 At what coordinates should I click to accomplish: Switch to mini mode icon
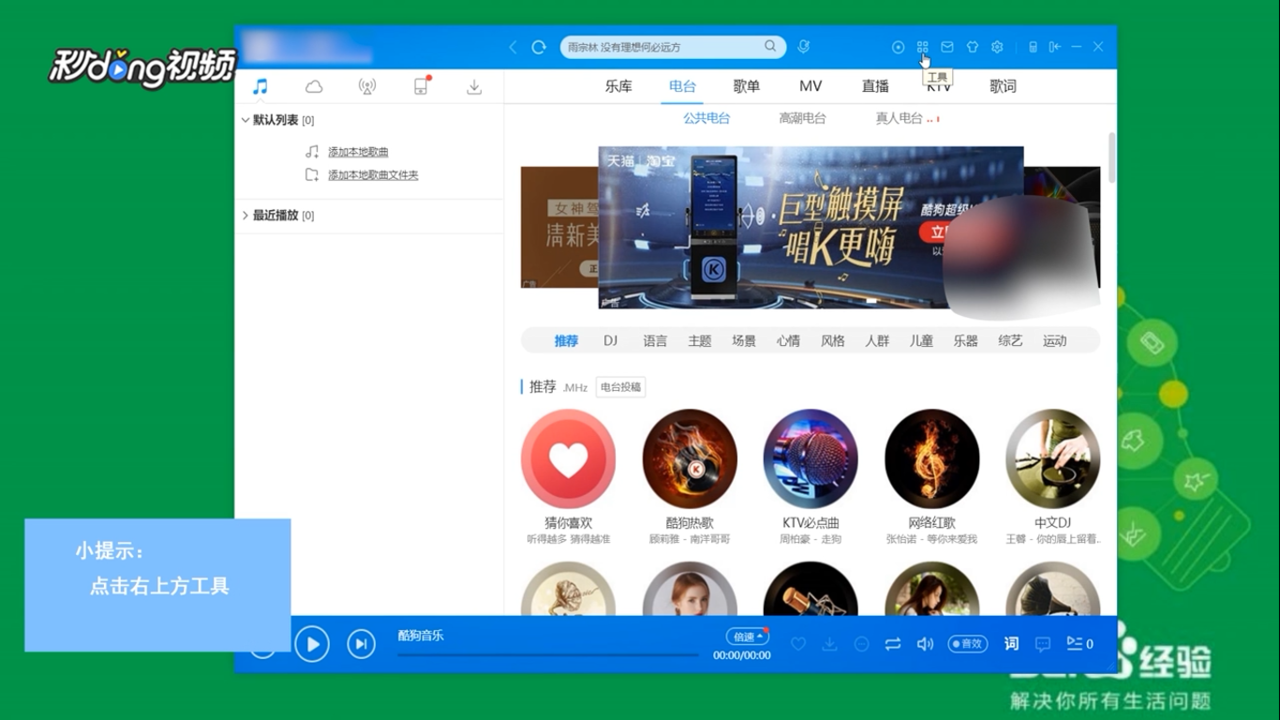pos(1054,47)
